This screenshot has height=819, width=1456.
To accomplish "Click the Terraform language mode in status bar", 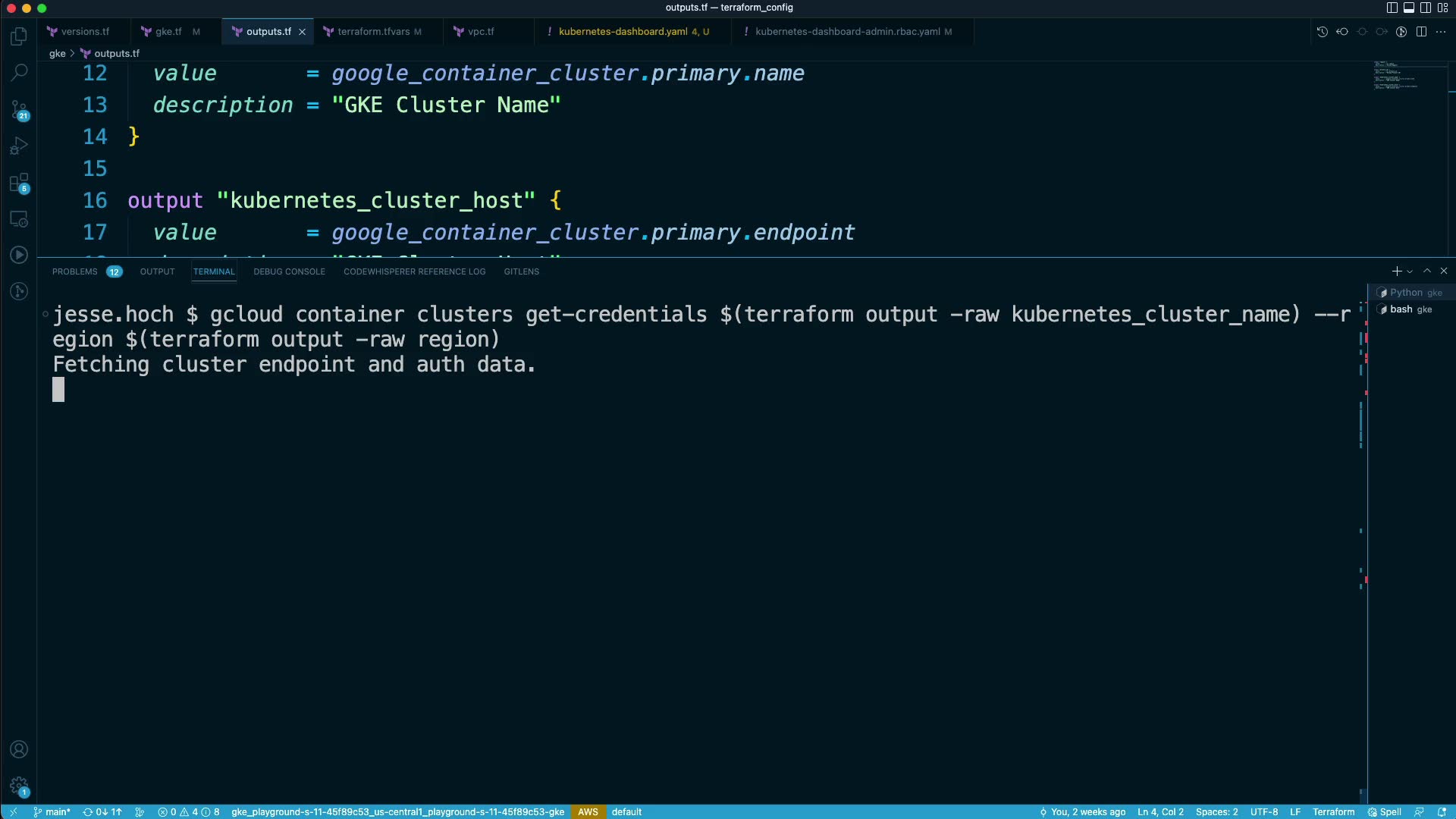I will point(1333,811).
